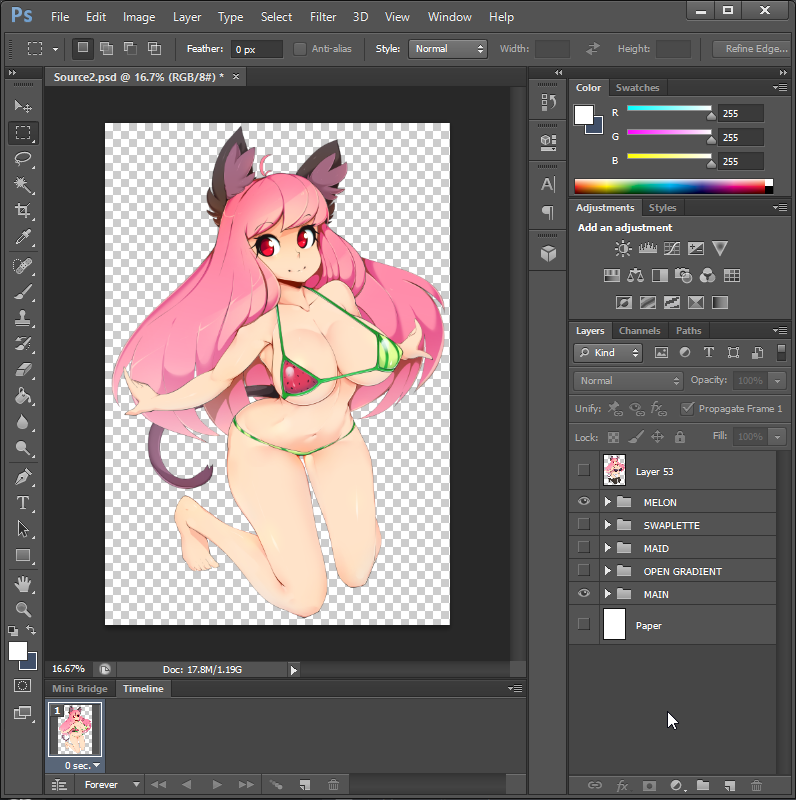Viewport: 796px width, 800px height.
Task: Select the Clone Stamp tool
Action: (22, 318)
